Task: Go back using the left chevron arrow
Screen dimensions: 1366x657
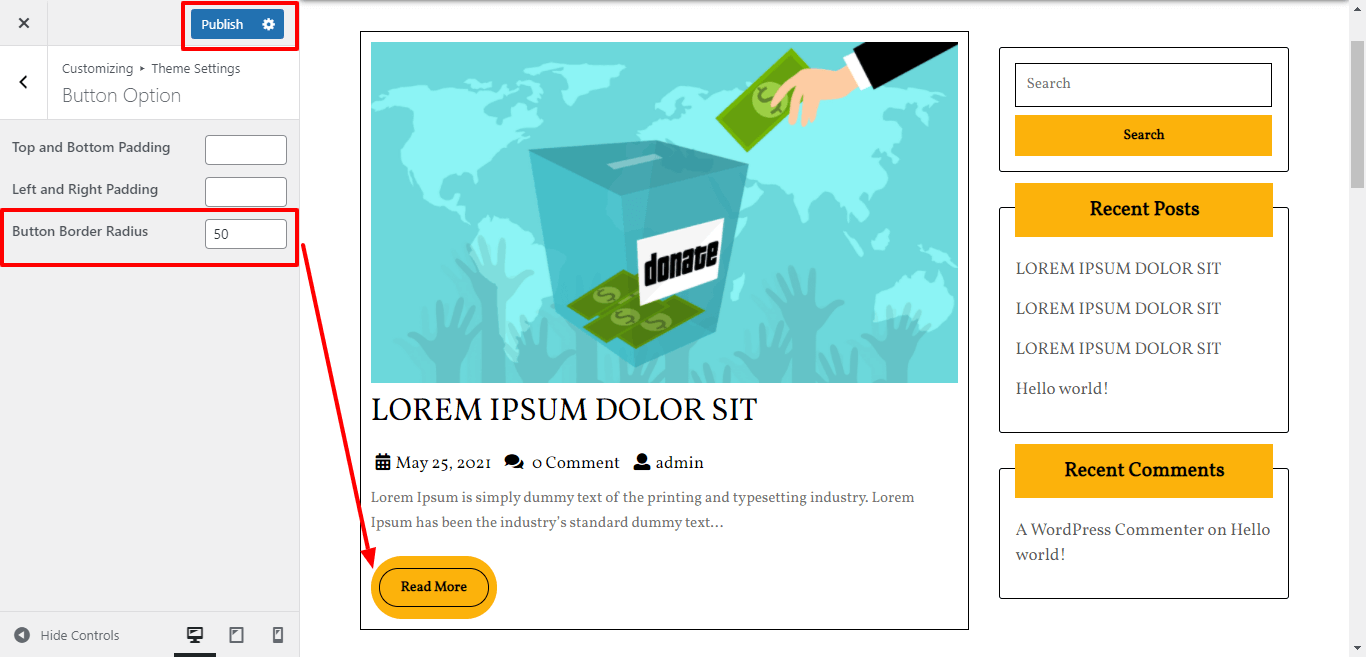Action: [24, 82]
